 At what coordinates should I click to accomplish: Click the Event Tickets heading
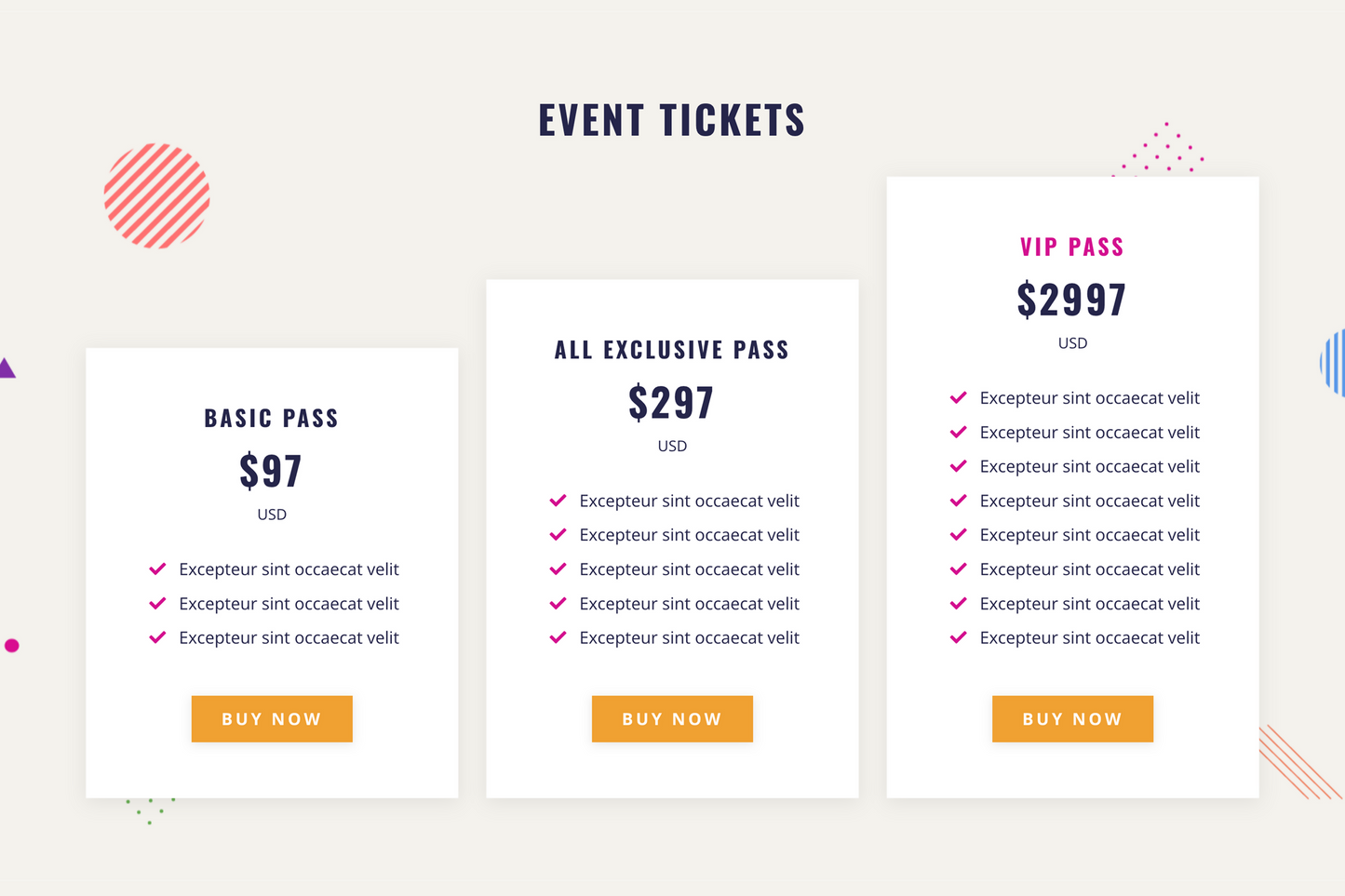(672, 120)
